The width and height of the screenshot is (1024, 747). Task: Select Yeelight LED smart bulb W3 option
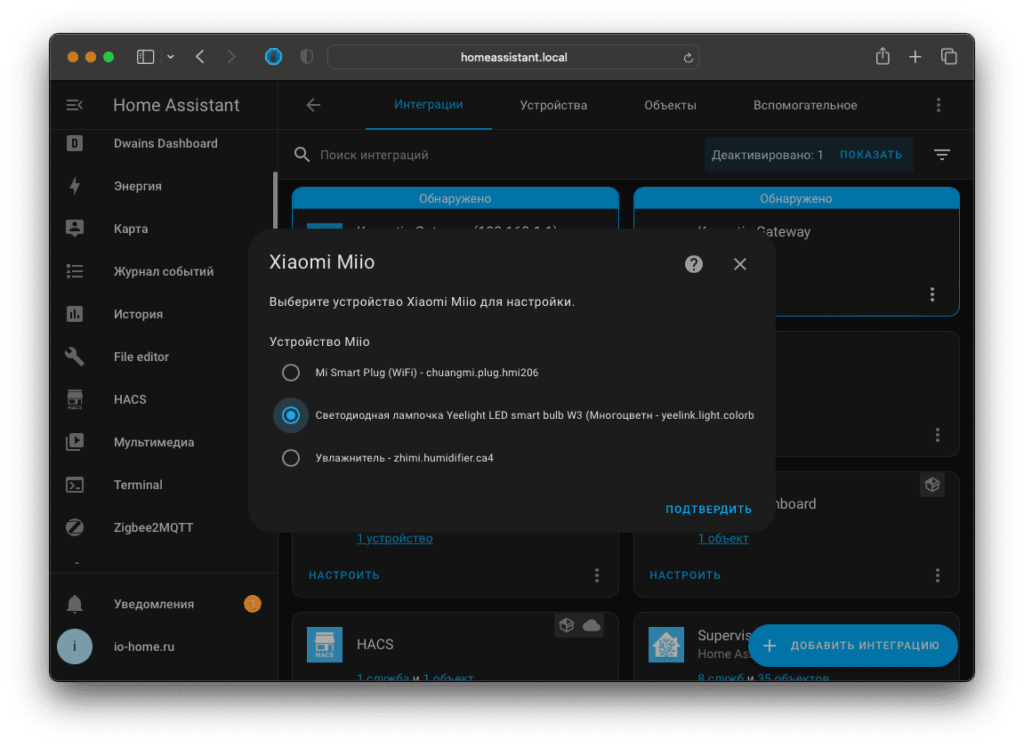tap(291, 415)
